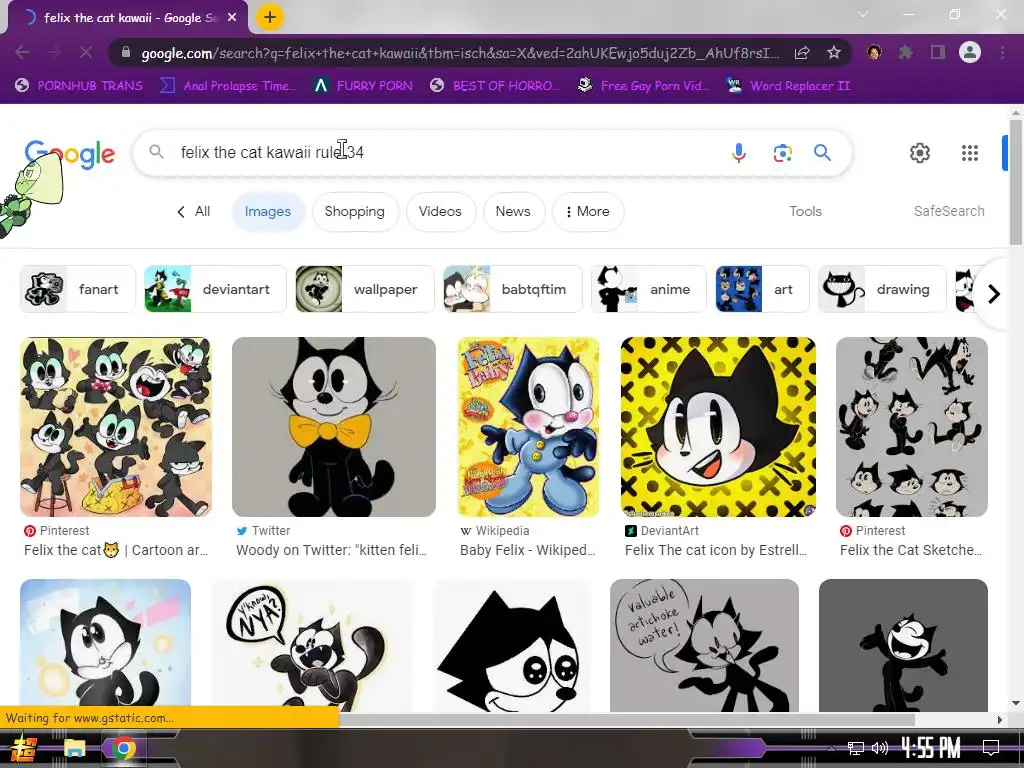Click the 4:55 PM taskbar clock
1024x768 pixels.
(x=931, y=748)
